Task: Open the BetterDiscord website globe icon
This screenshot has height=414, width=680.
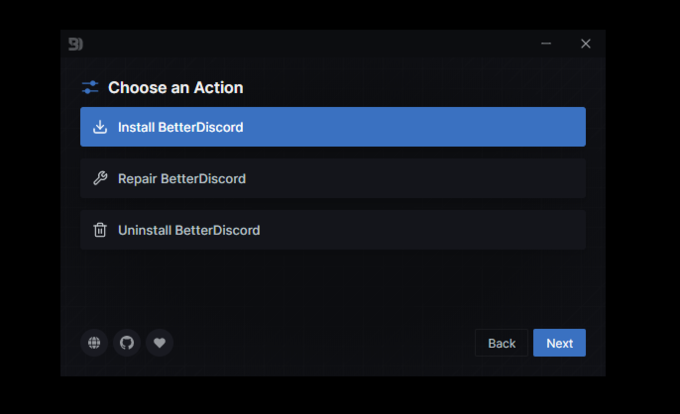Action: pos(94,342)
